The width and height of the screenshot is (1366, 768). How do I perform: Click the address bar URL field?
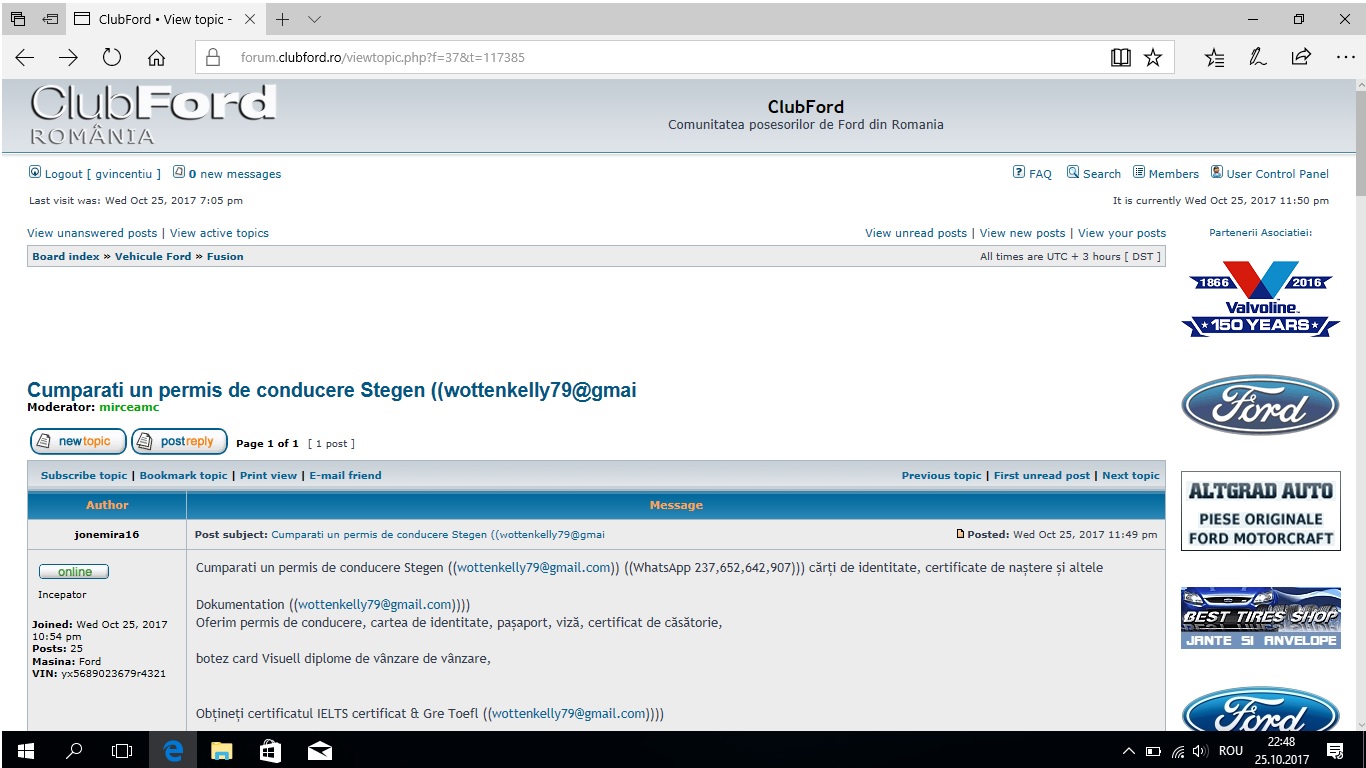(x=660, y=58)
